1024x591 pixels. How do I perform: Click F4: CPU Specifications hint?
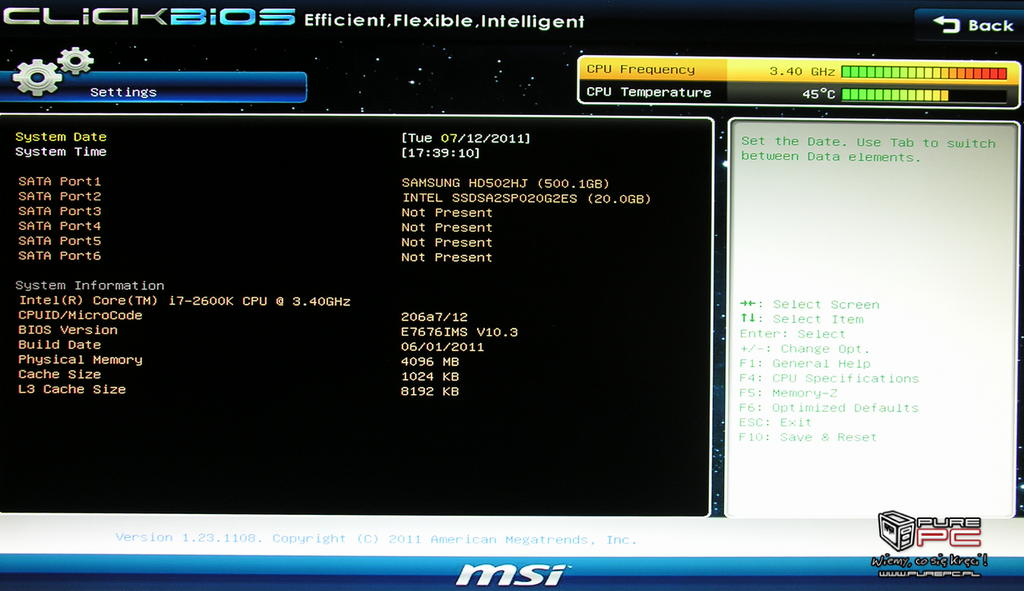pos(829,379)
